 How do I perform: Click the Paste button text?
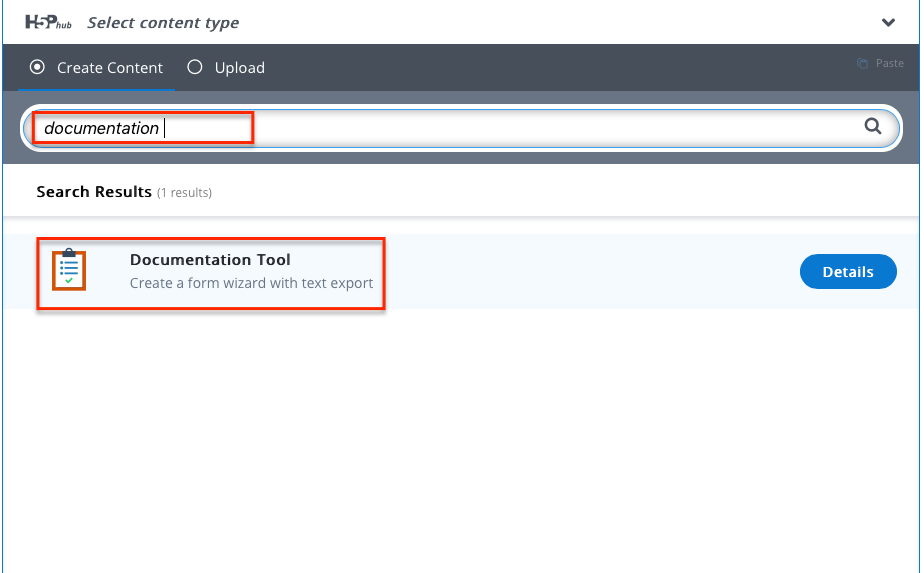pyautogui.click(x=889, y=63)
